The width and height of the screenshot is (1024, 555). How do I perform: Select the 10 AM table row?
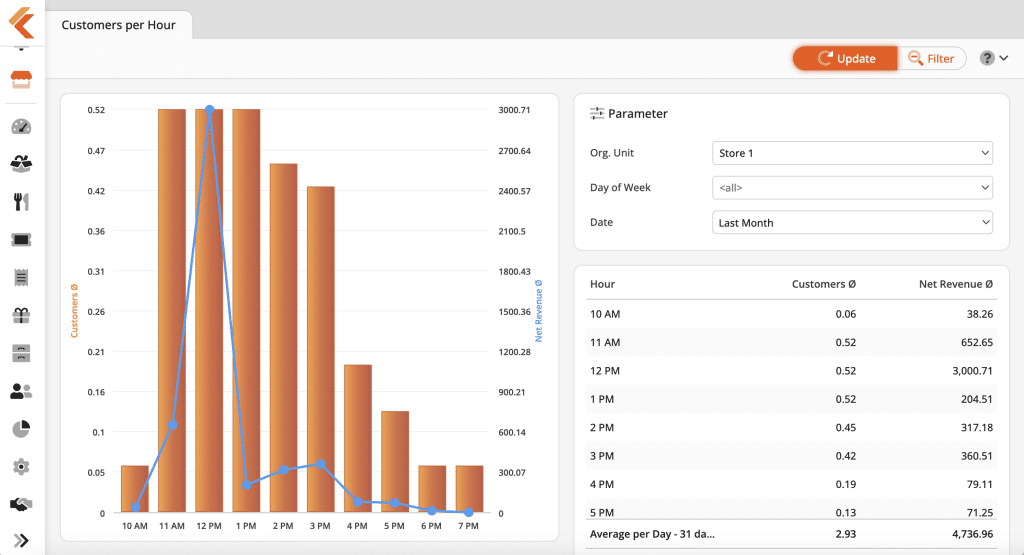[791, 314]
